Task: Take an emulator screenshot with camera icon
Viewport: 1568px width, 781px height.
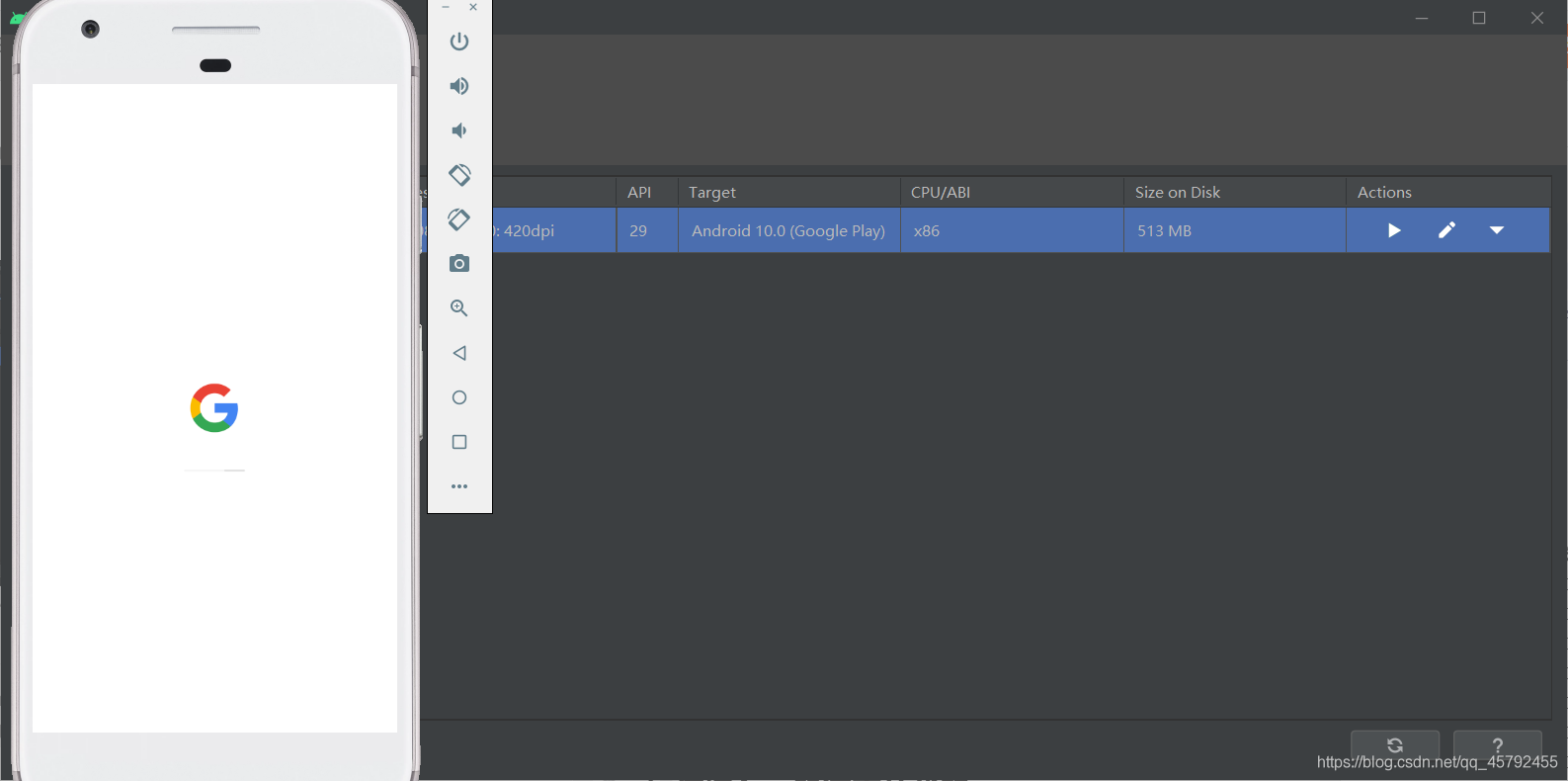Action: point(459,264)
